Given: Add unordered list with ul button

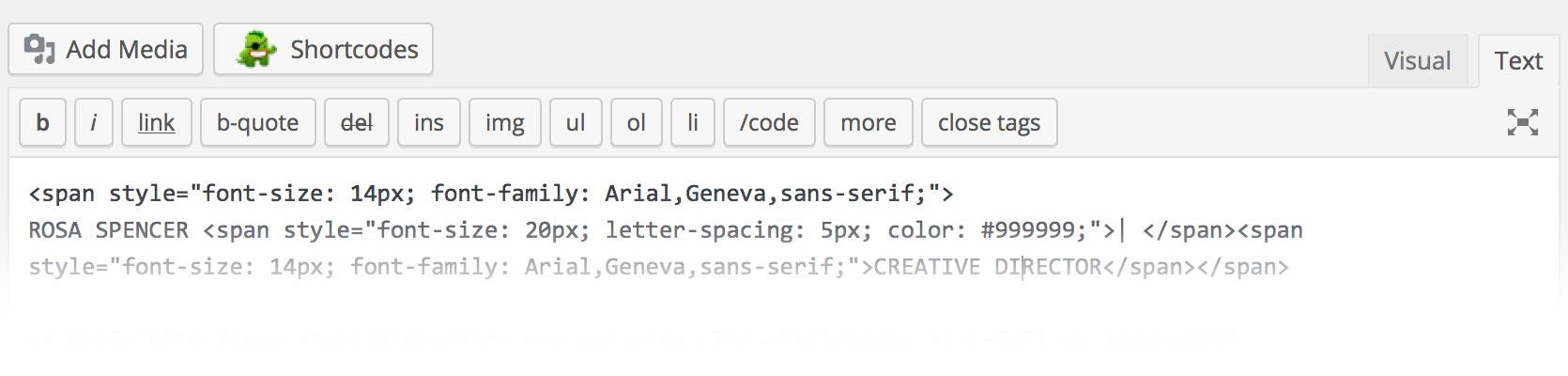Looking at the screenshot, I should tap(576, 122).
